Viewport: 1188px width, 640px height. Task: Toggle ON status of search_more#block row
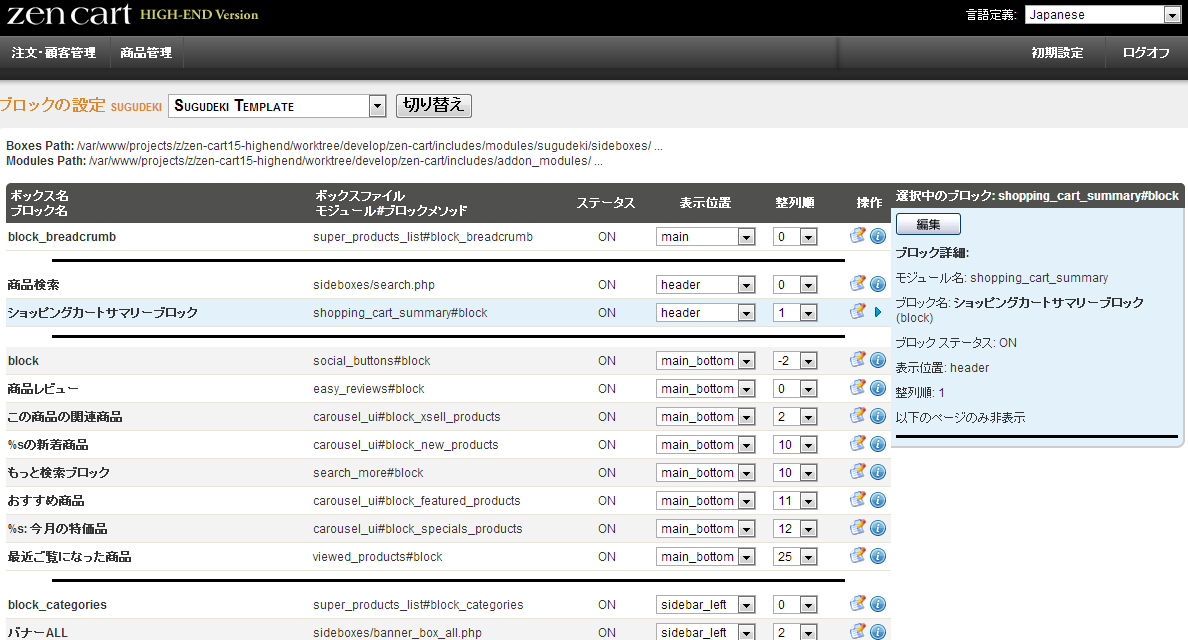click(607, 473)
